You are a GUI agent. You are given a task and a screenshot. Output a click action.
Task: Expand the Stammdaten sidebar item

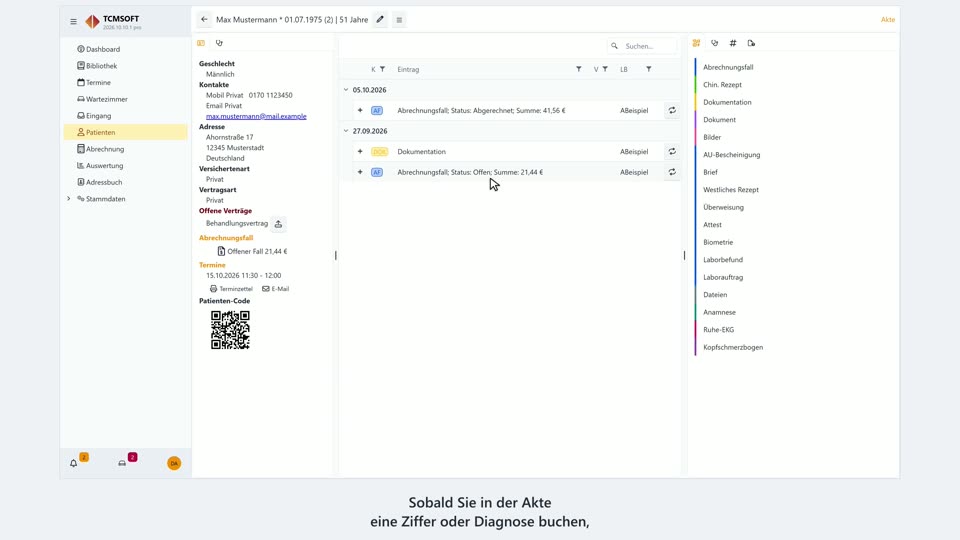click(x=69, y=199)
